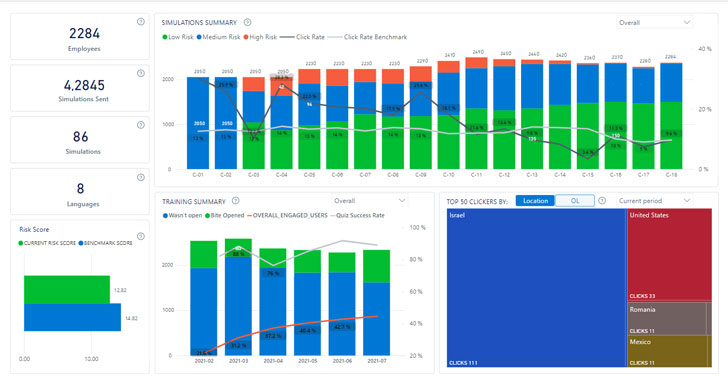728x386 pixels.
Task: Select Israel tile in clickers treemap
Action: click(536, 288)
